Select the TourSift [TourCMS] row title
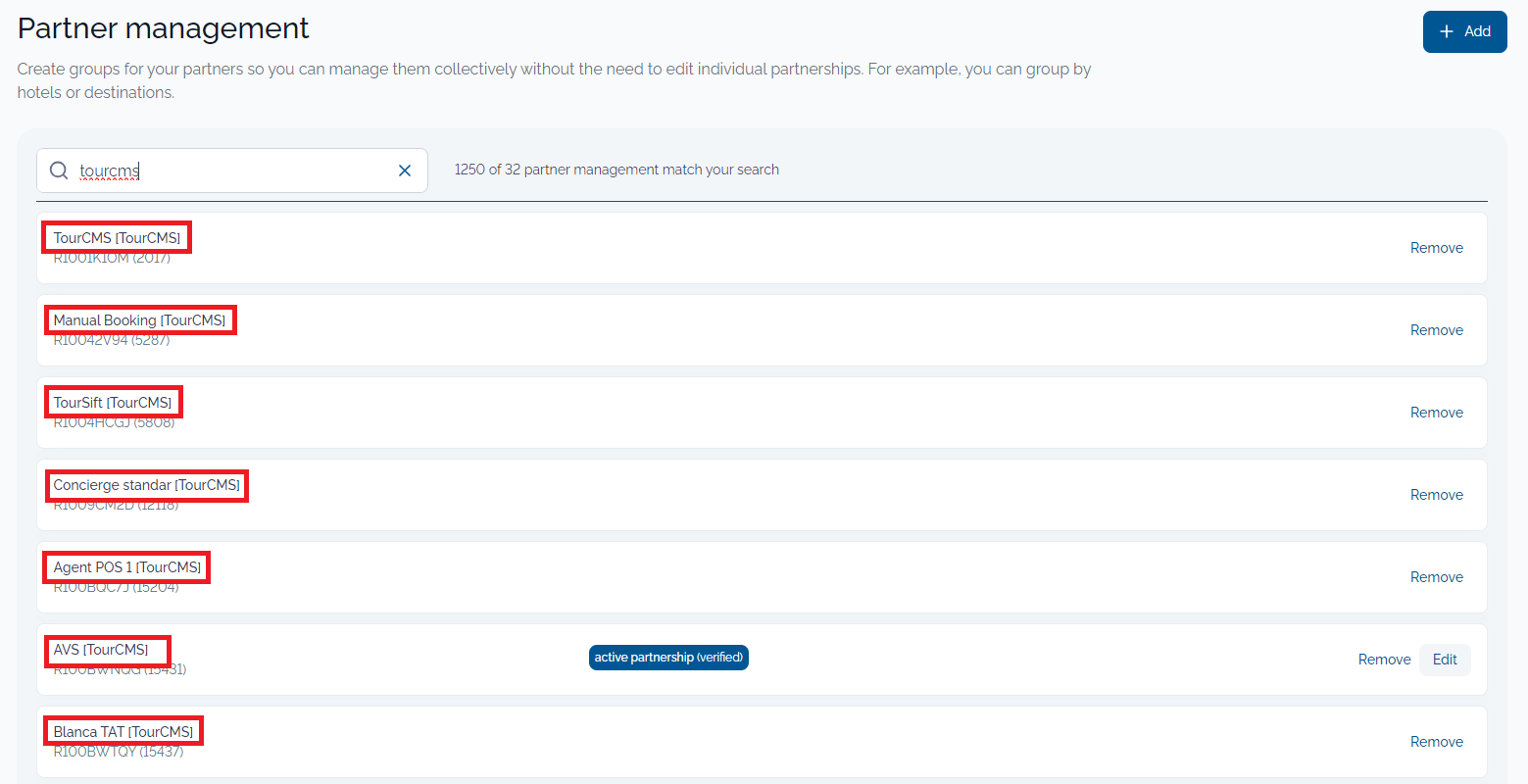This screenshot has height=784, width=1528. pos(113,403)
